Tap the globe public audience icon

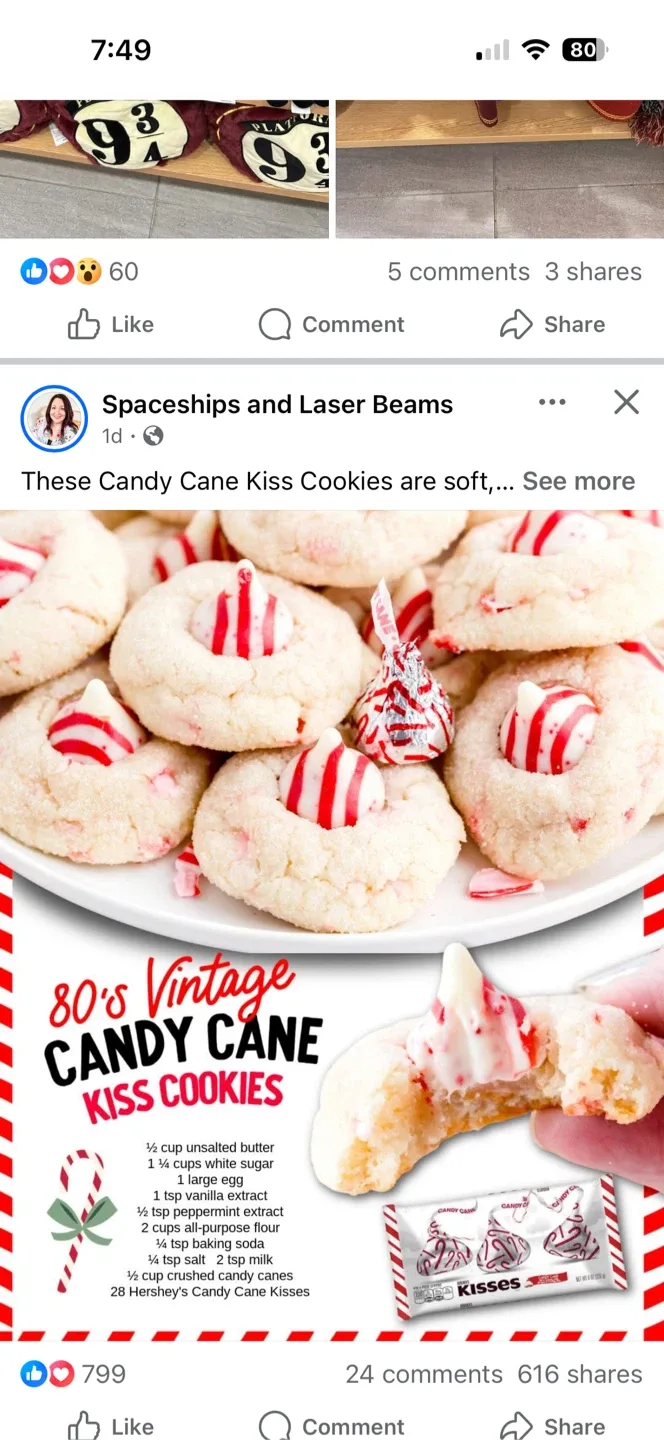pyautogui.click(x=153, y=436)
